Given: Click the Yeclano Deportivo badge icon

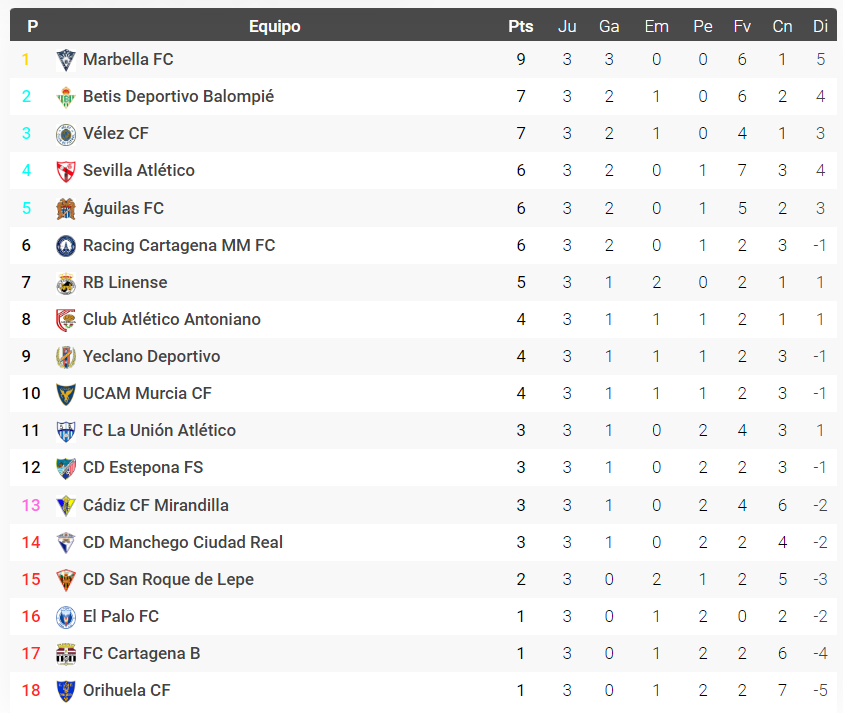Looking at the screenshot, I should [66, 357].
